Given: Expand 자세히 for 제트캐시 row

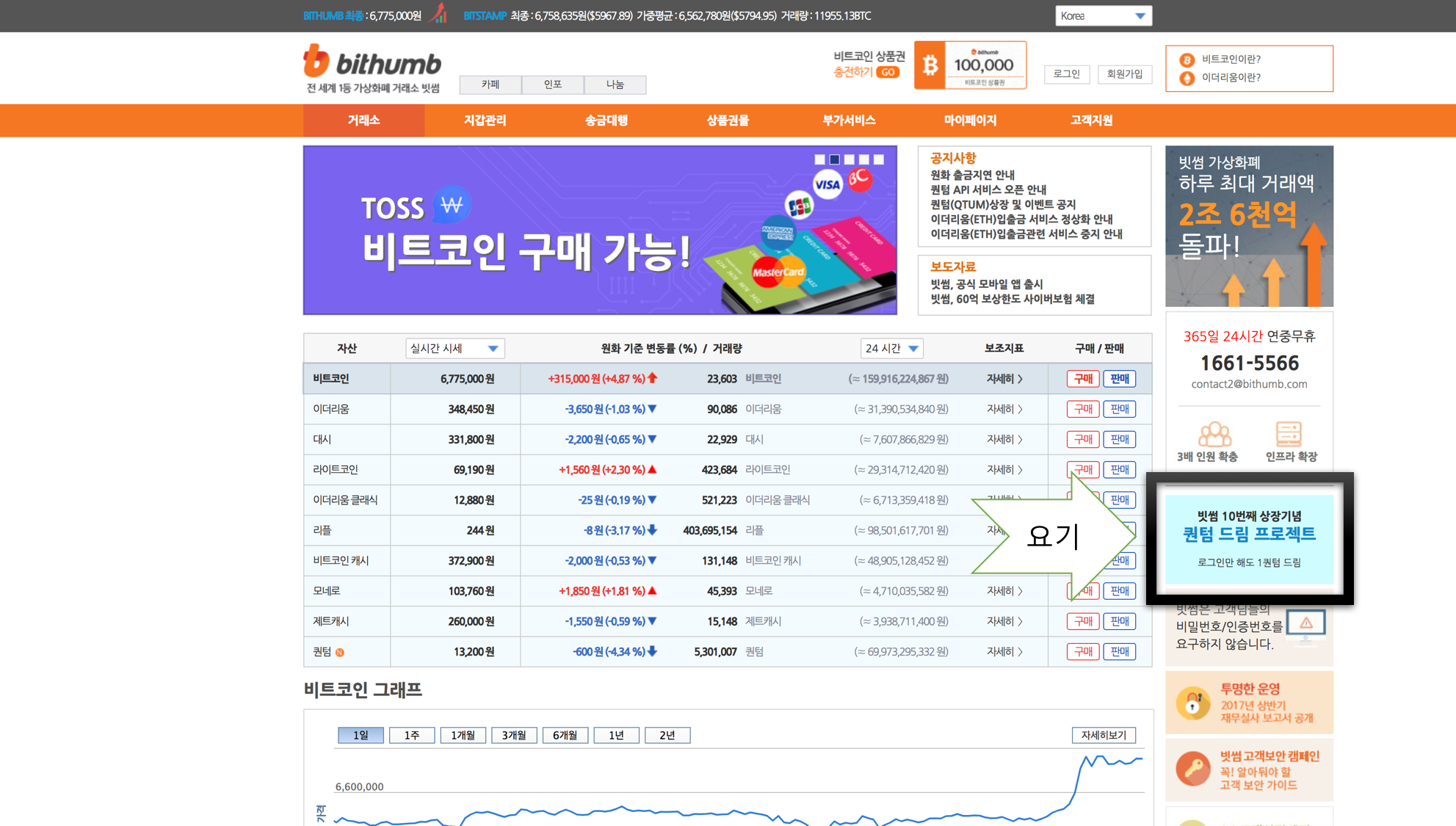Looking at the screenshot, I should coord(1004,621).
